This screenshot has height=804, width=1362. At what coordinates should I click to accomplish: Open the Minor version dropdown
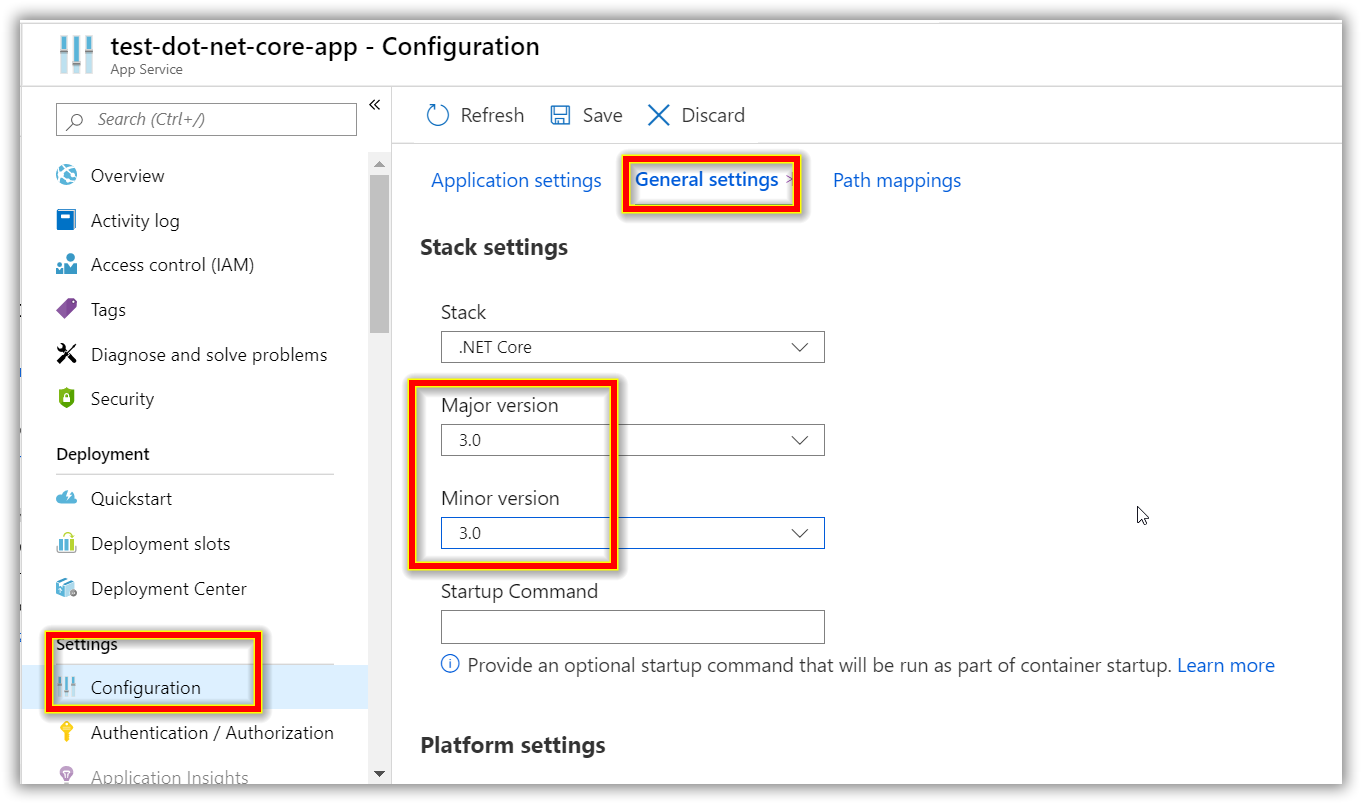point(632,533)
